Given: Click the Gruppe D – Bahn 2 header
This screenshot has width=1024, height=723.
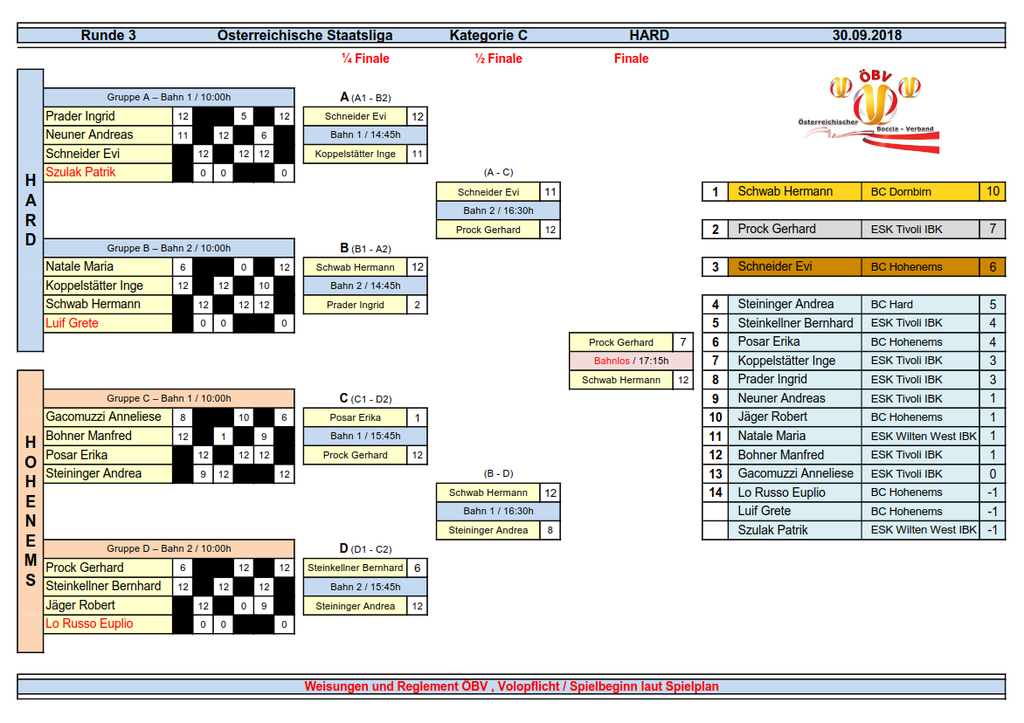Looking at the screenshot, I should point(168,548).
